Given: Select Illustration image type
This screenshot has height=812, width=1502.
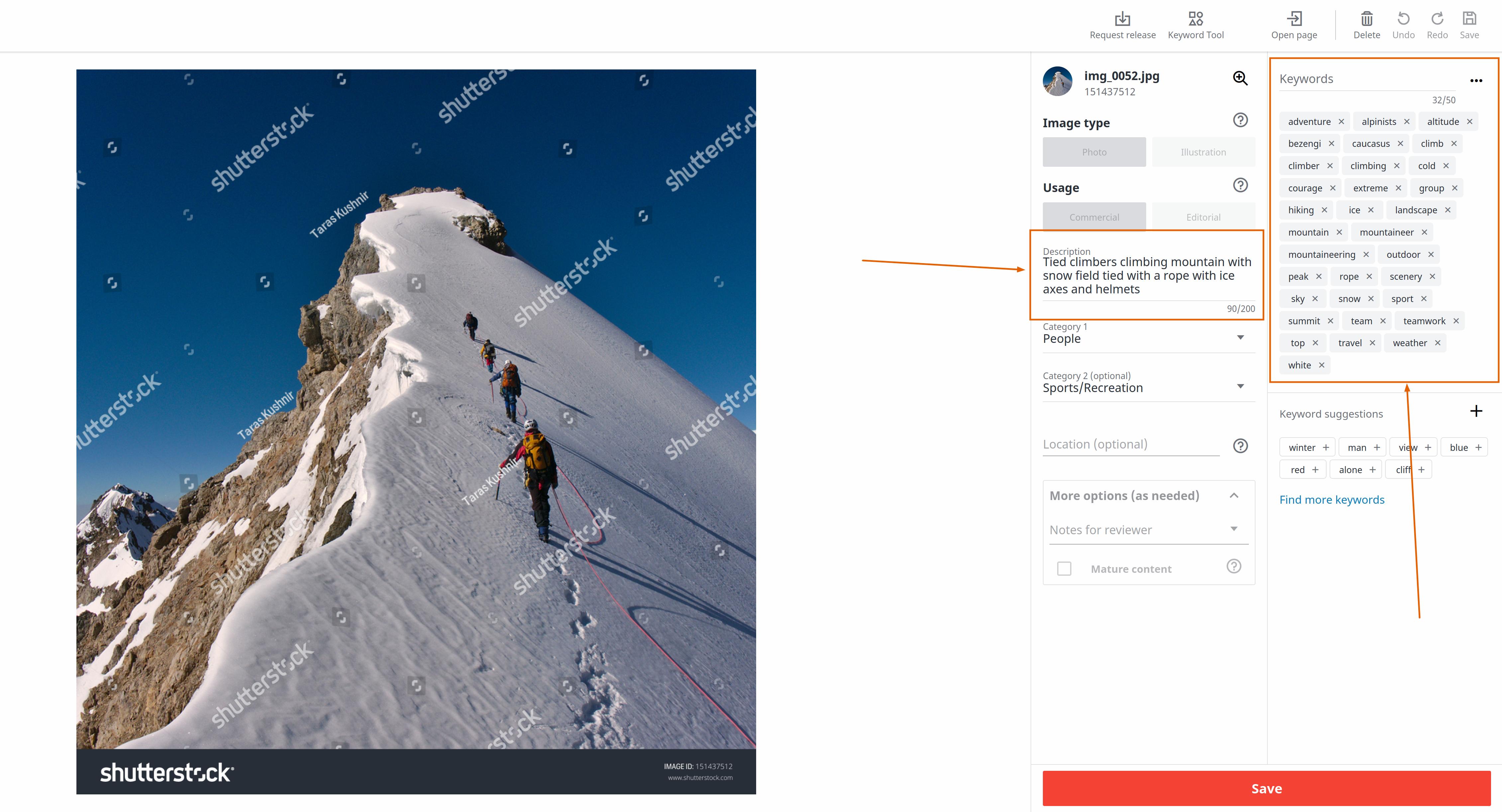Looking at the screenshot, I should [x=1203, y=152].
